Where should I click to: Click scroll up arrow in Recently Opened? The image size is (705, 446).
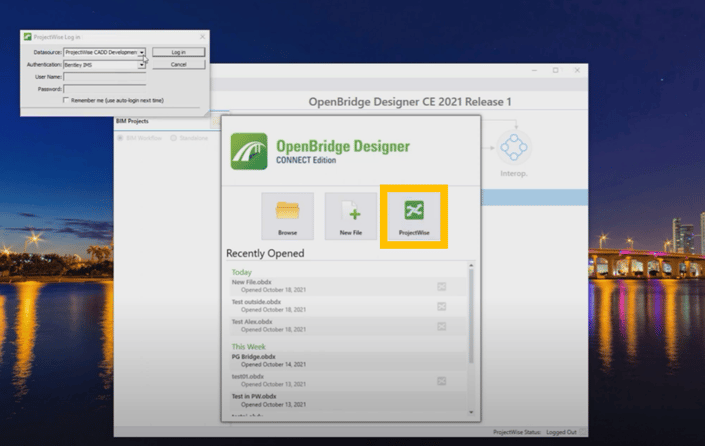click(x=471, y=265)
